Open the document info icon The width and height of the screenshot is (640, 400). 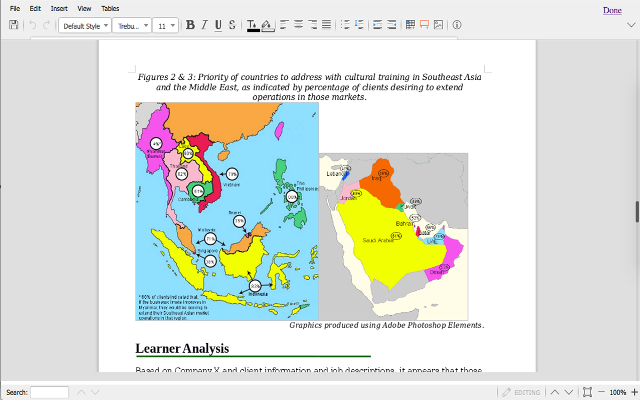457,25
